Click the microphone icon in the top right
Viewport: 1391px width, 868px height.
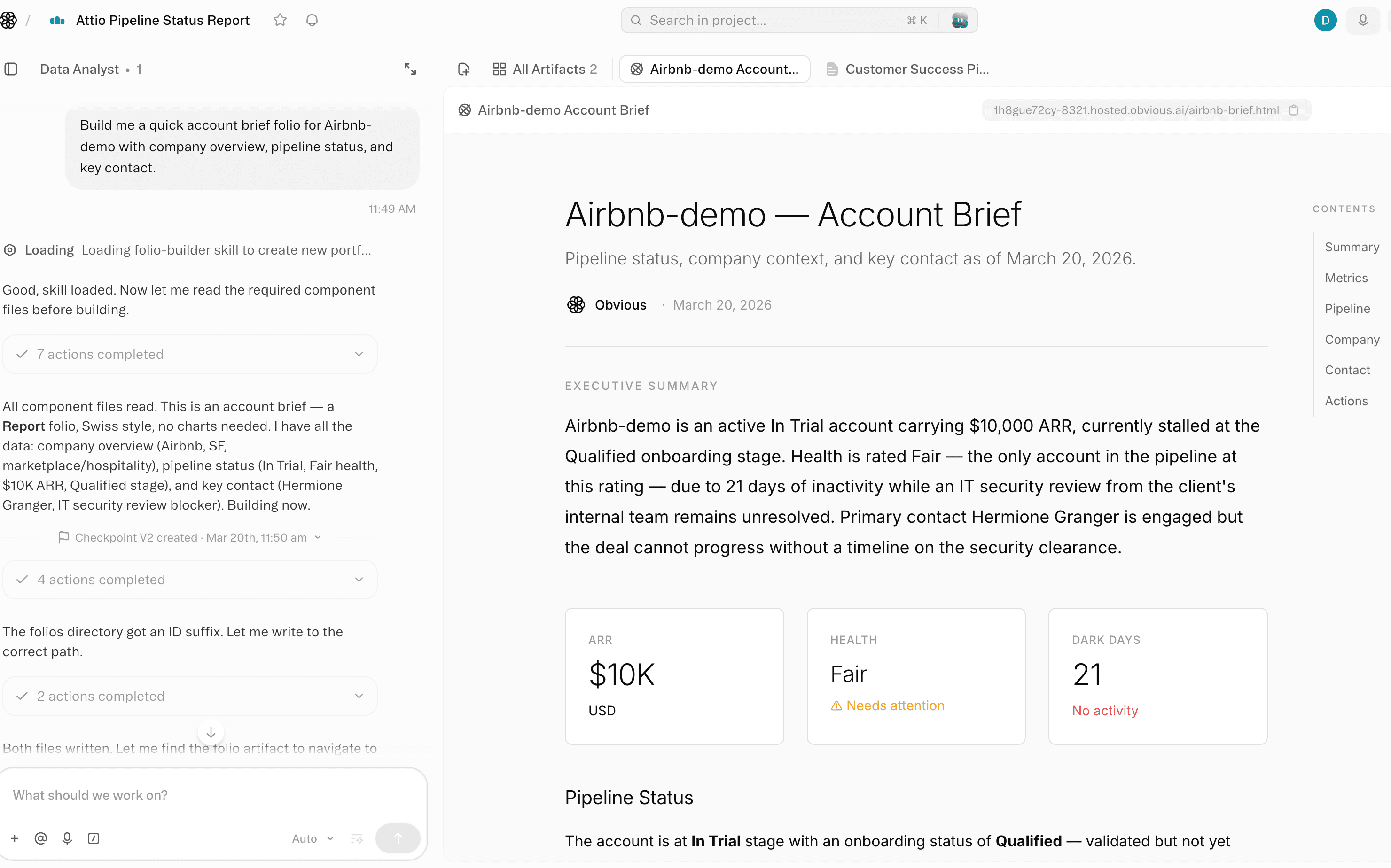click(1363, 21)
